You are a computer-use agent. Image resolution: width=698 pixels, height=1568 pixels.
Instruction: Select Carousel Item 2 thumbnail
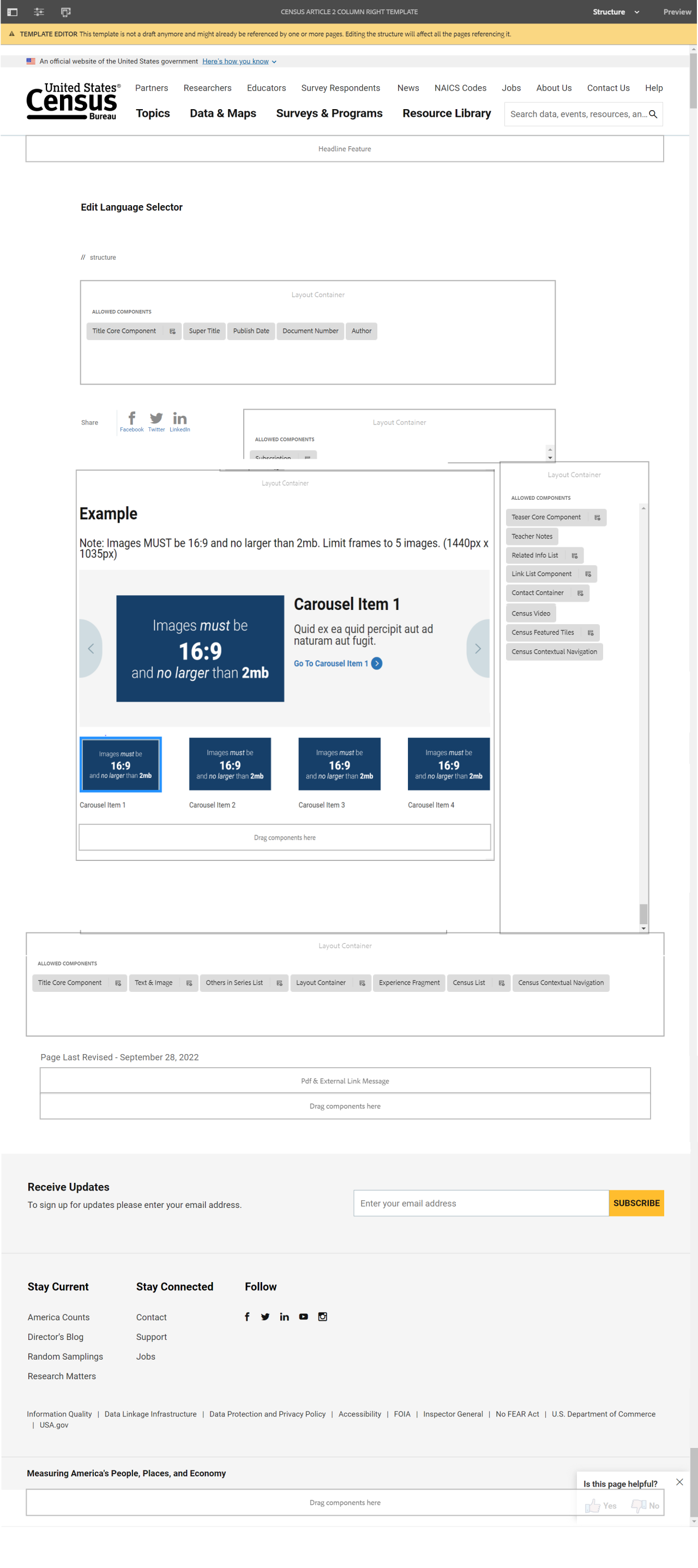(x=230, y=764)
